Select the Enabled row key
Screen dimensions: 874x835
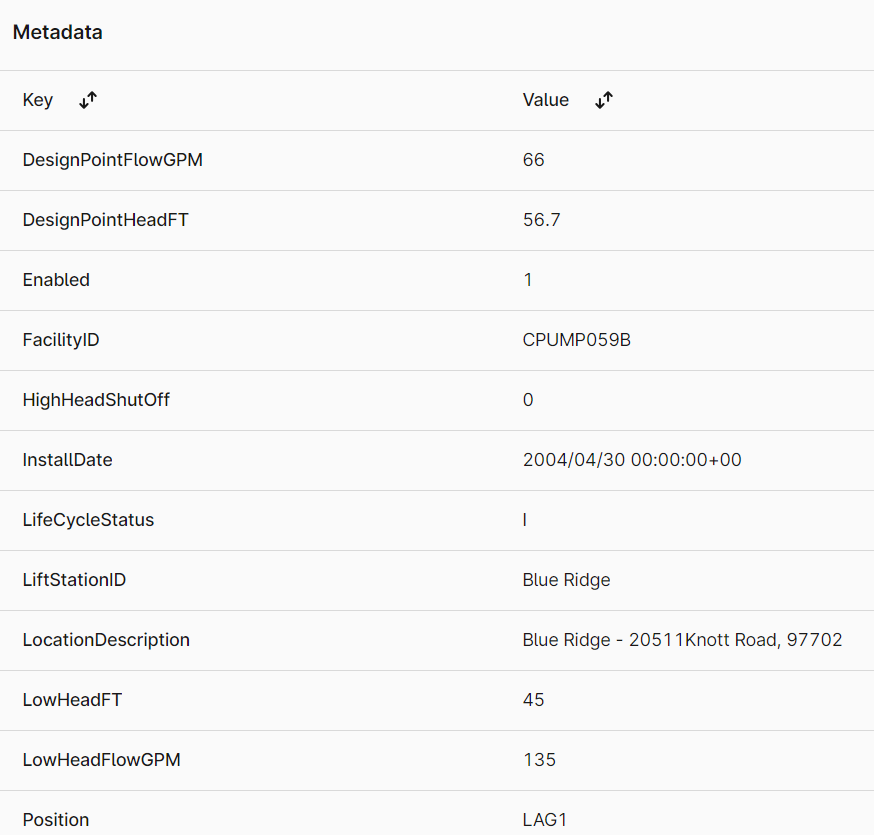56,280
